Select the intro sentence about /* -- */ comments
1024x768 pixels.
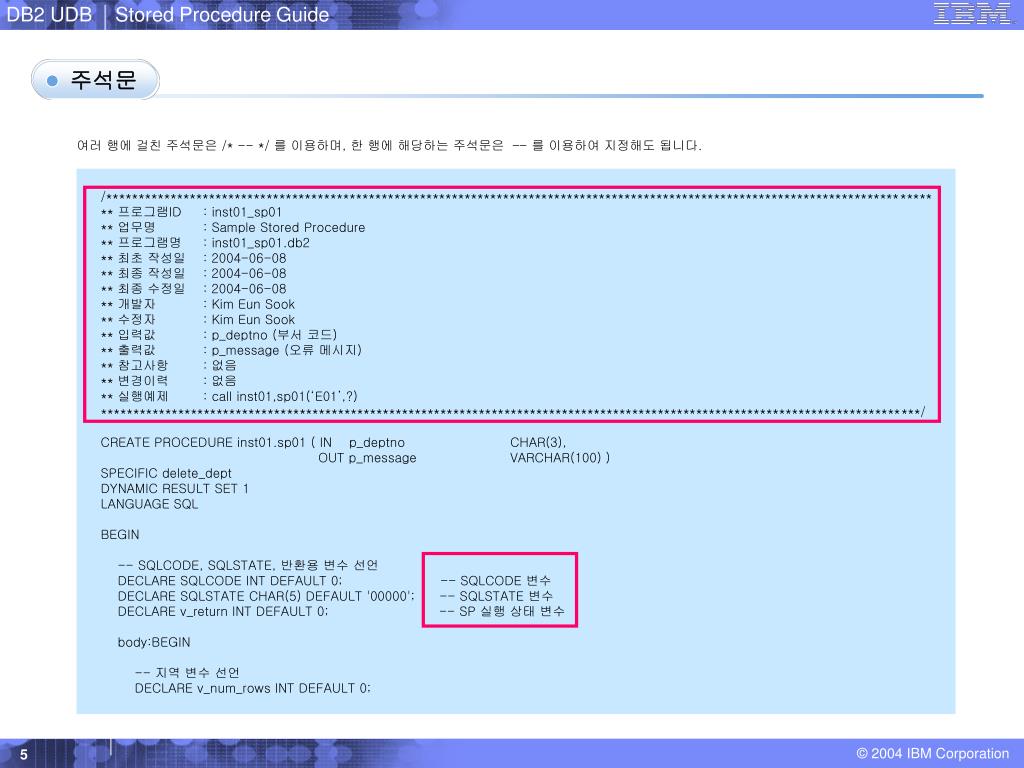[389, 145]
